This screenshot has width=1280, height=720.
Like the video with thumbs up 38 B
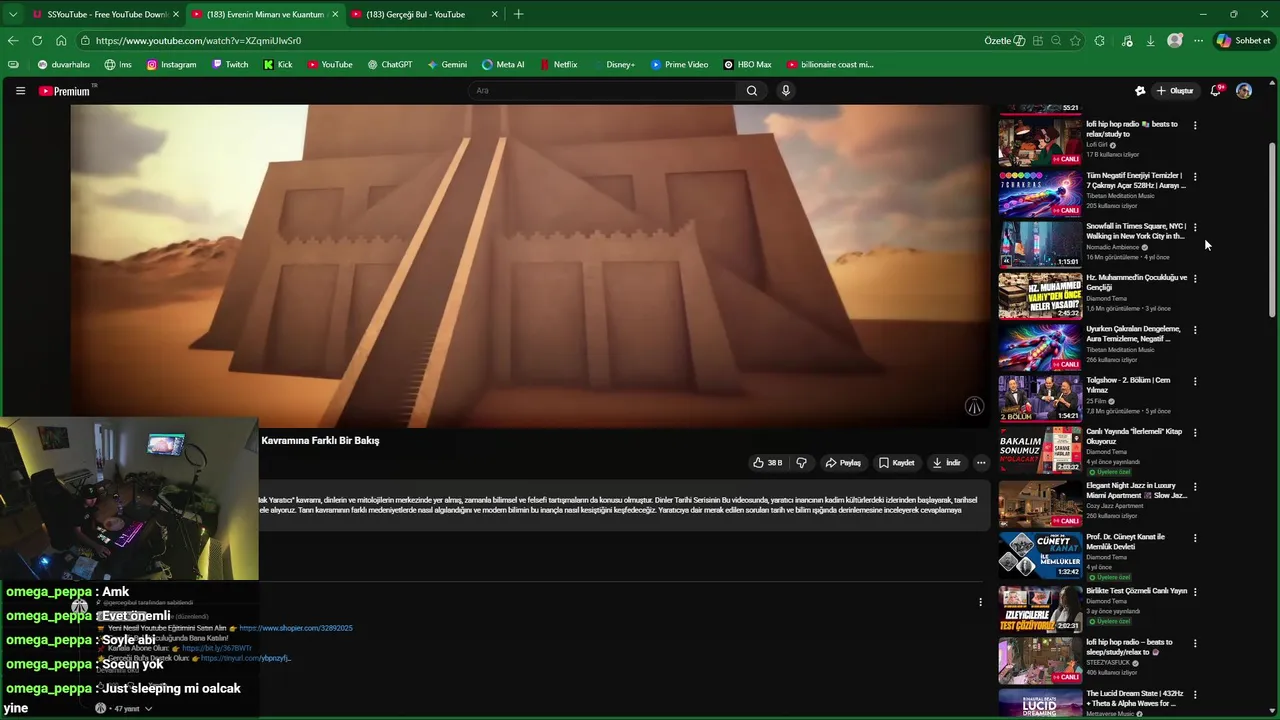coord(768,463)
